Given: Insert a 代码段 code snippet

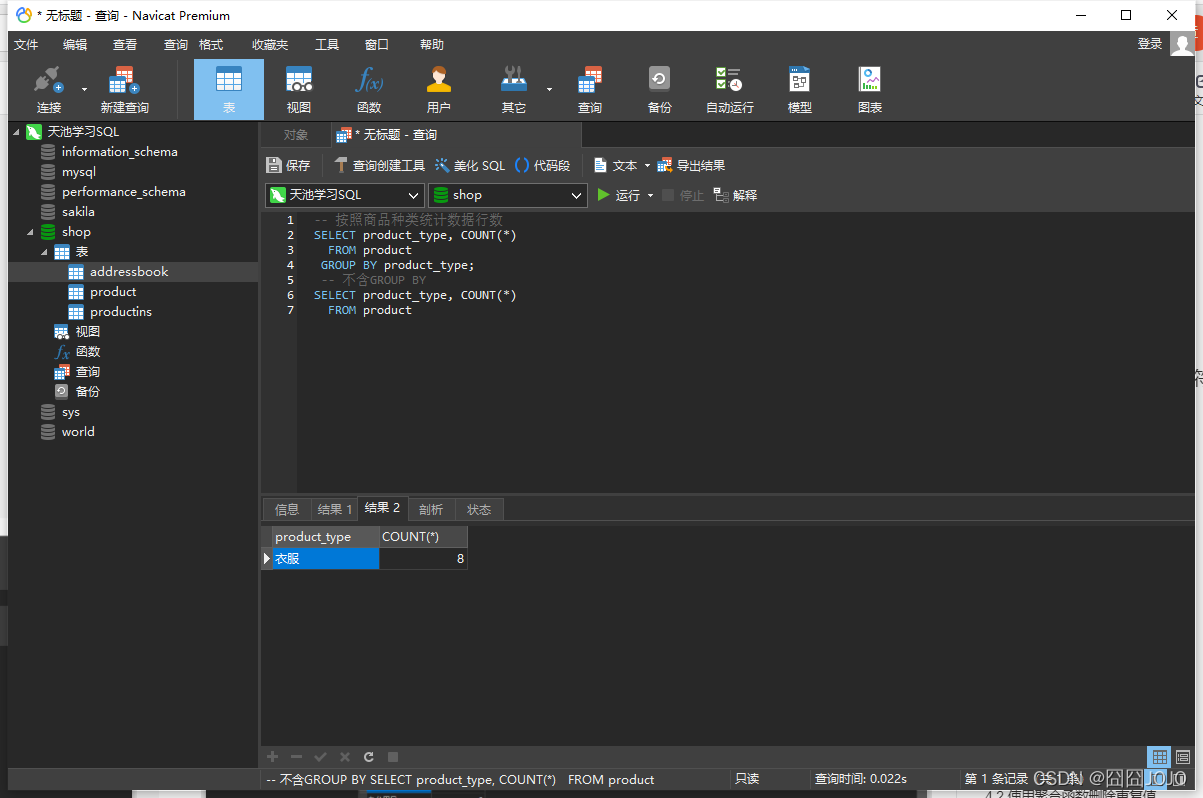Looking at the screenshot, I should click(x=542, y=165).
